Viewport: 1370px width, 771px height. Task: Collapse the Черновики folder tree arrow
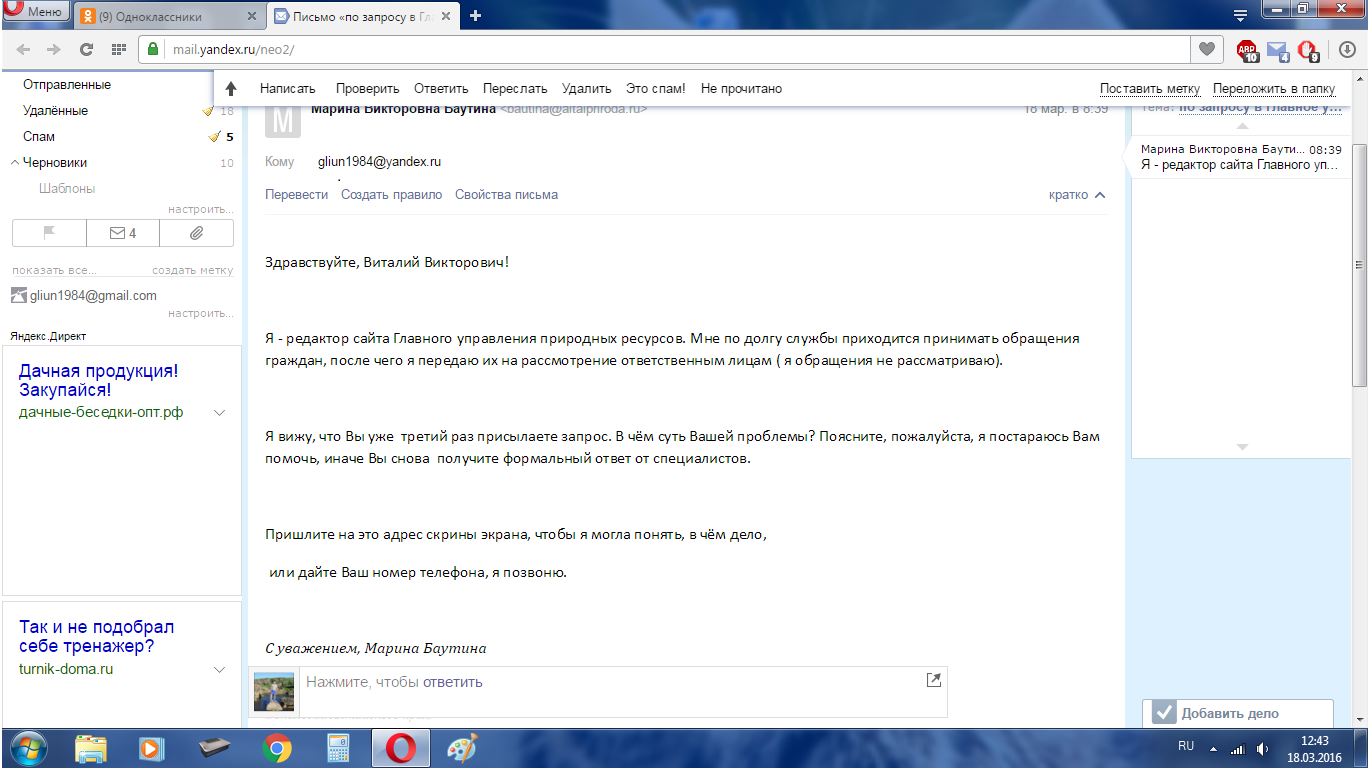point(14,163)
